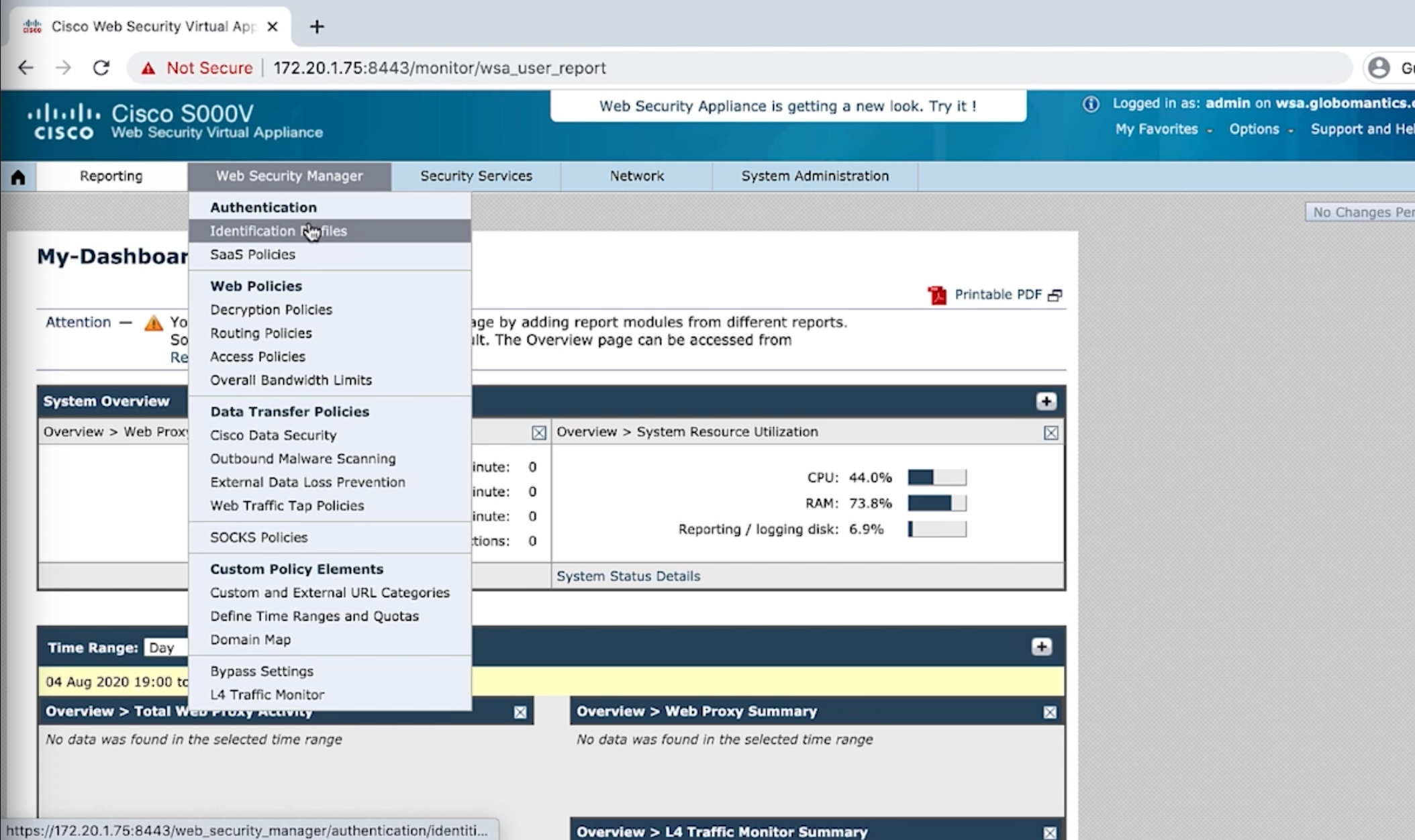
Task: Select SaaS Policies menu entry
Action: click(x=330, y=254)
